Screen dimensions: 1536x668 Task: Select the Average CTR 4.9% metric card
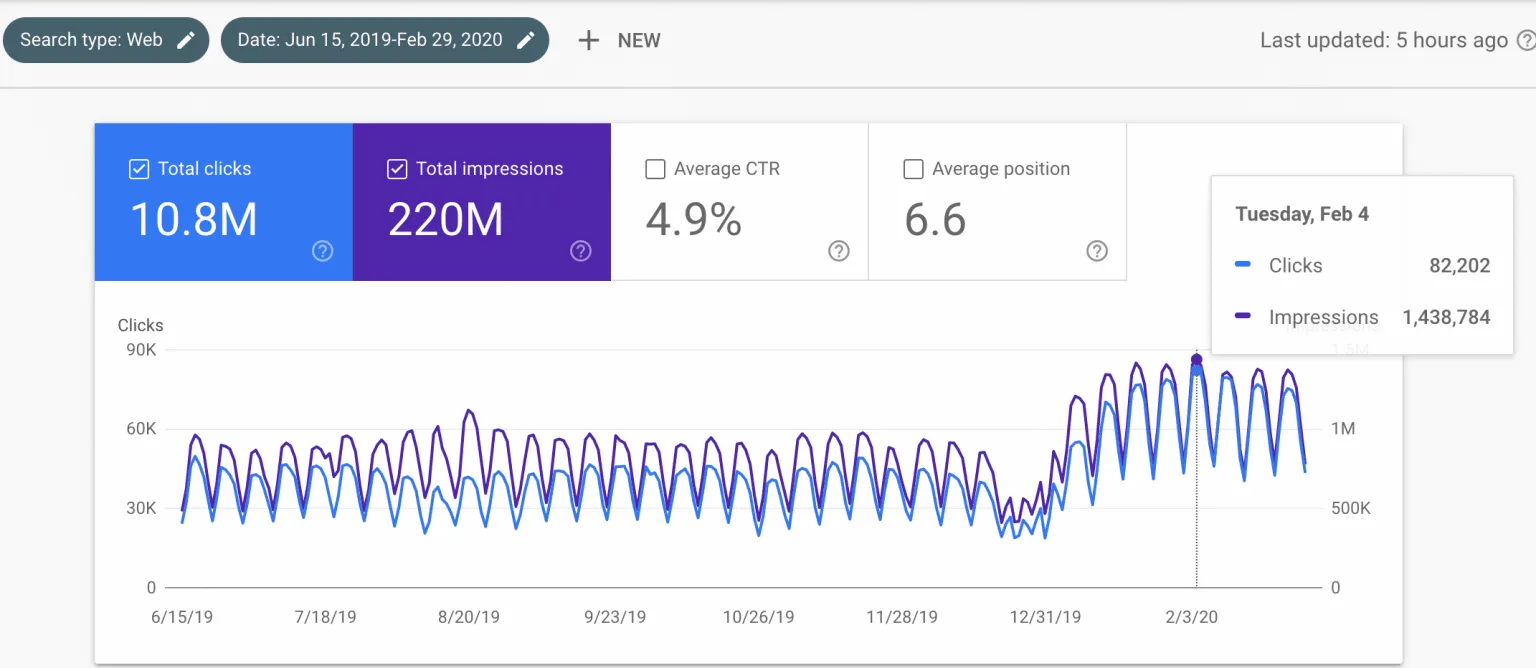click(x=740, y=202)
